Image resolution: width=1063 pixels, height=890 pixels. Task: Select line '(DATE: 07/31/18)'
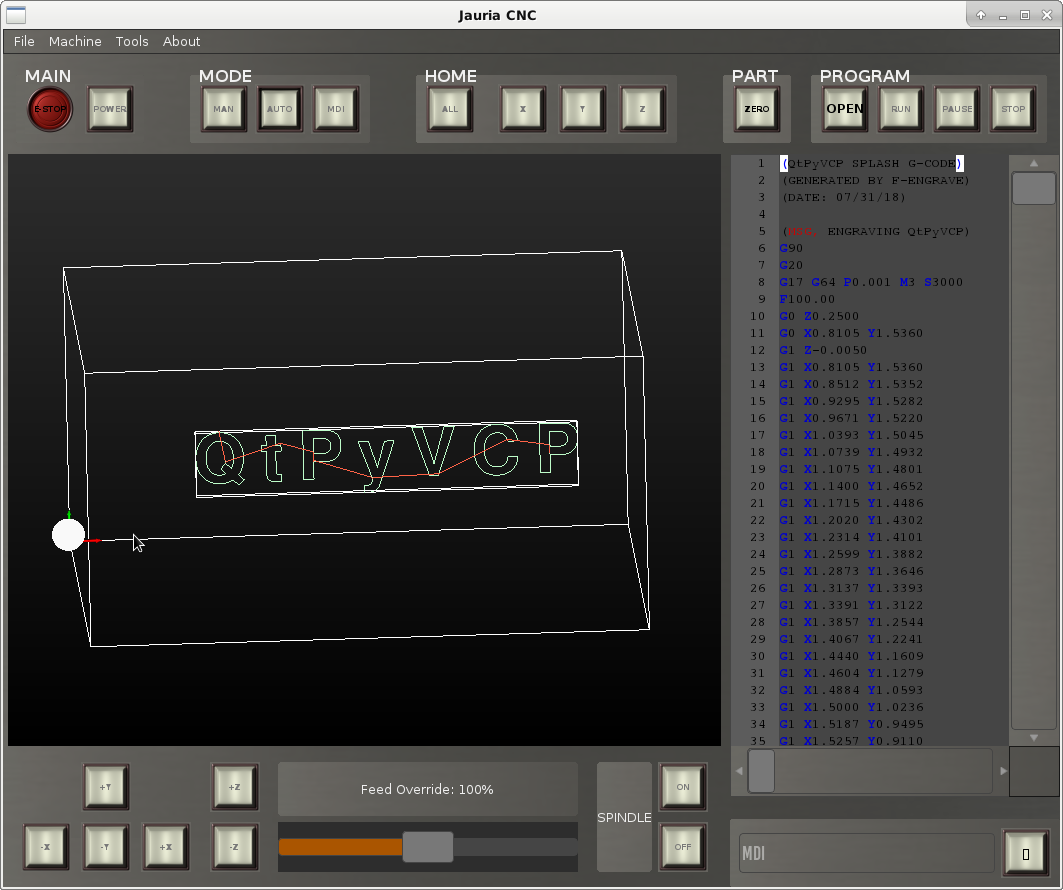843,197
